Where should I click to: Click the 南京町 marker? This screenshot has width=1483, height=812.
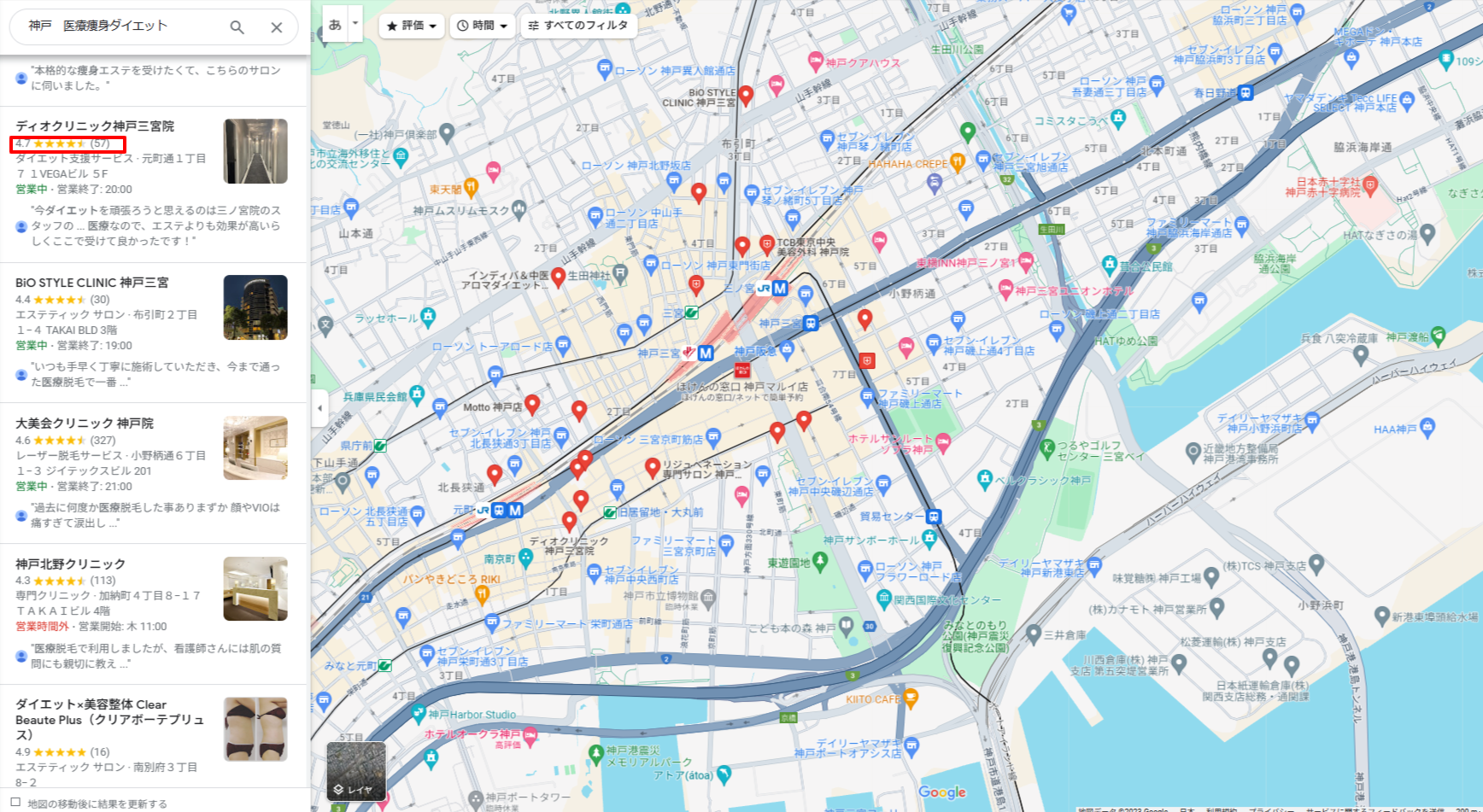(526, 557)
